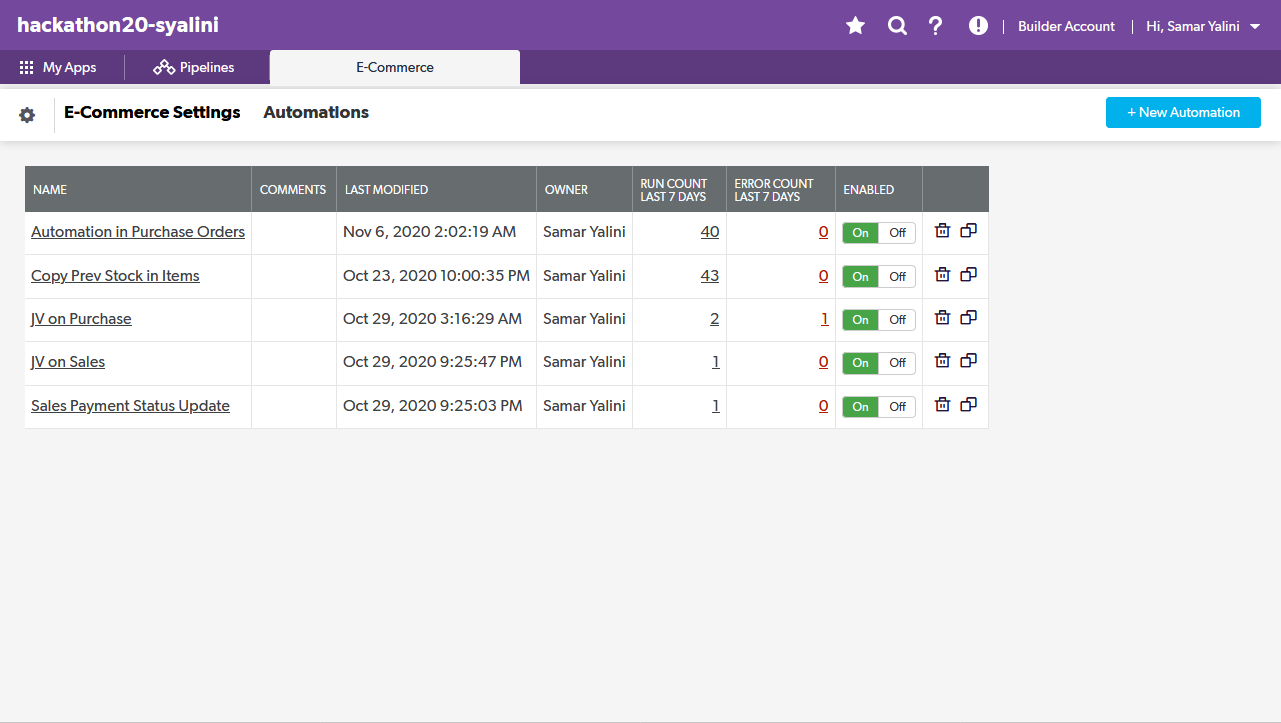Open help question mark icon
Image resolution: width=1281 pixels, height=723 pixels.
(x=936, y=26)
